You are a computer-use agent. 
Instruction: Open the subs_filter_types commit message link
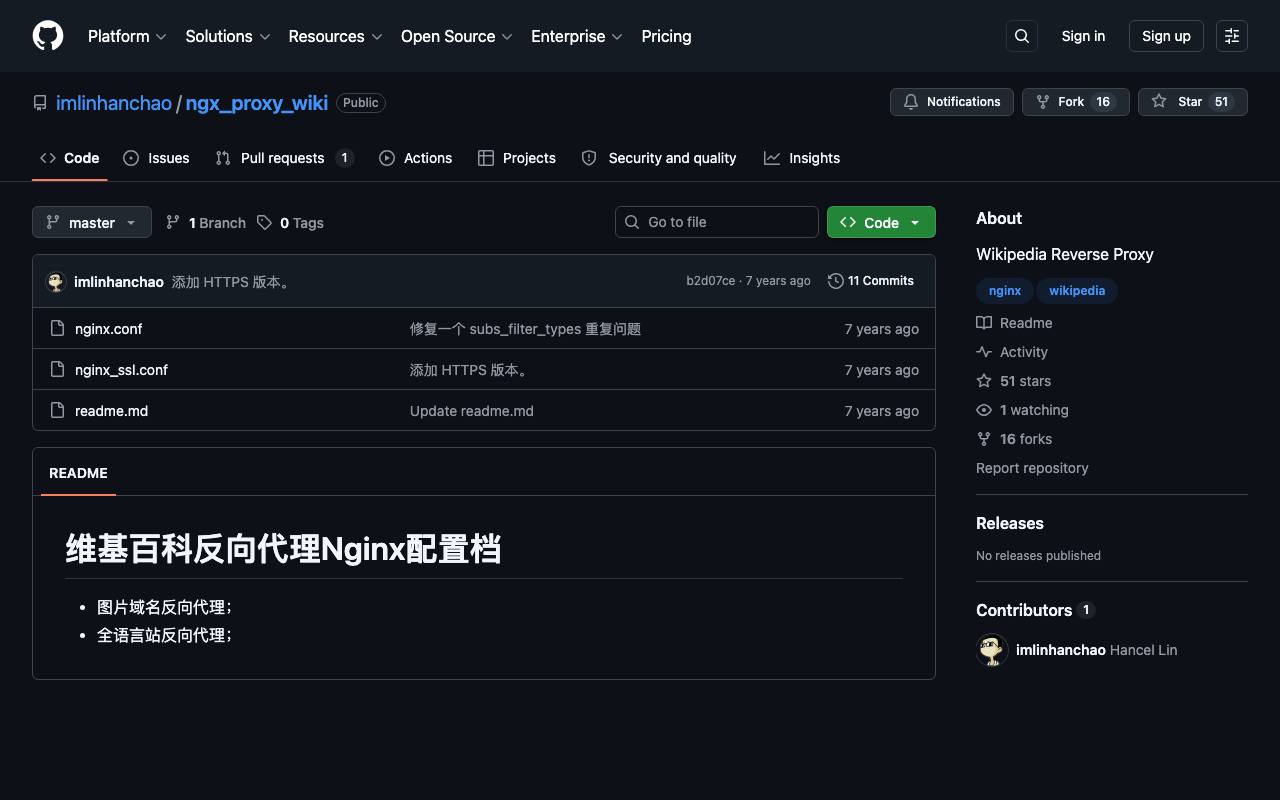click(x=525, y=329)
